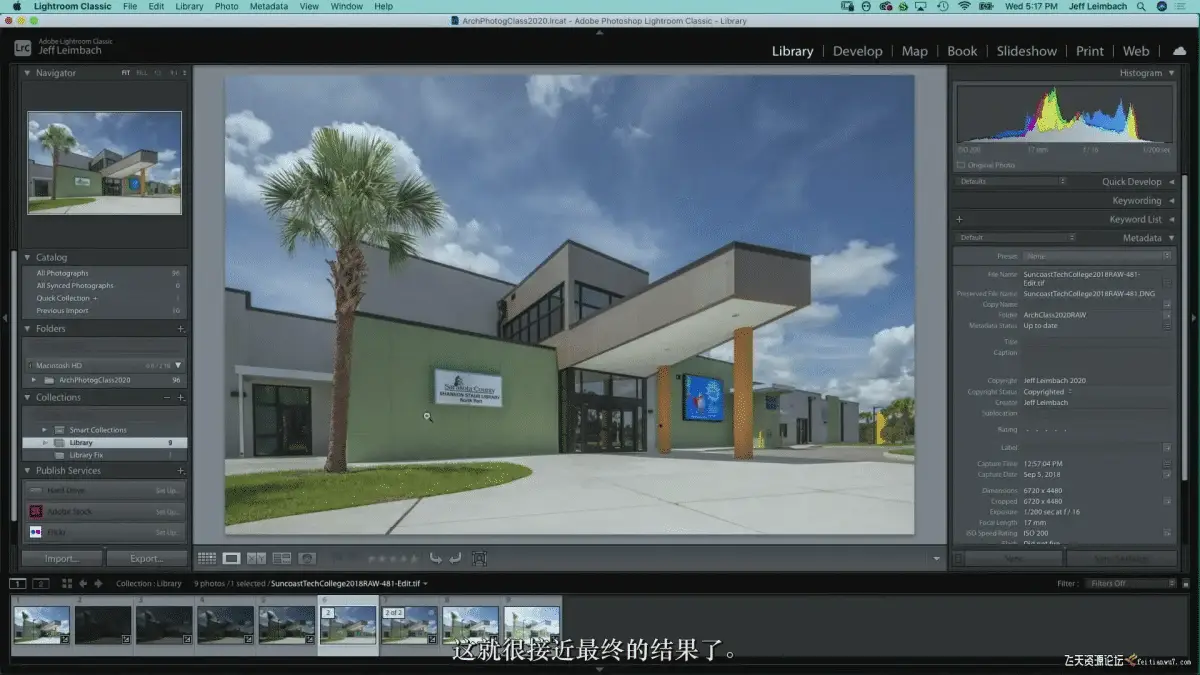The height and width of the screenshot is (675, 1200).
Task: Rotate photo counter-clockwise arrow icon
Action: (x=435, y=558)
